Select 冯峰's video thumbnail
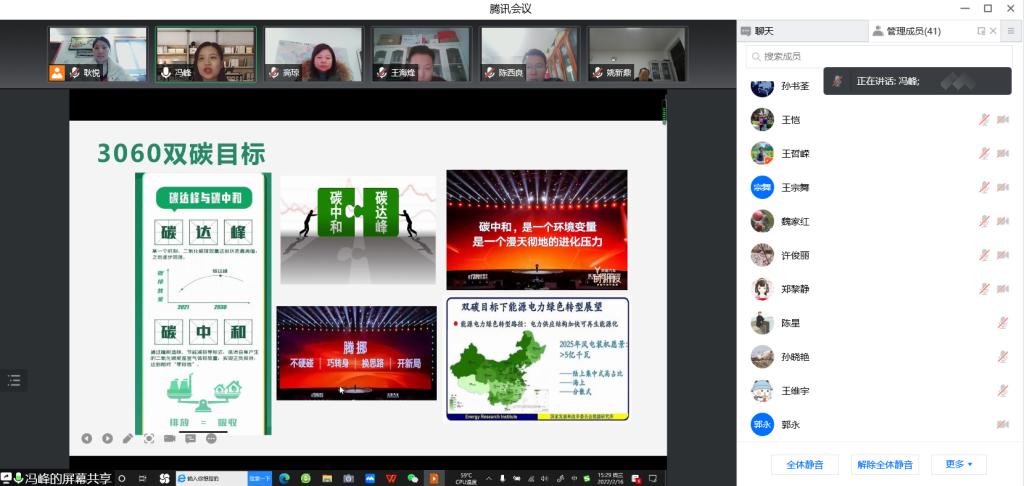The height and width of the screenshot is (486, 1024). (x=205, y=54)
